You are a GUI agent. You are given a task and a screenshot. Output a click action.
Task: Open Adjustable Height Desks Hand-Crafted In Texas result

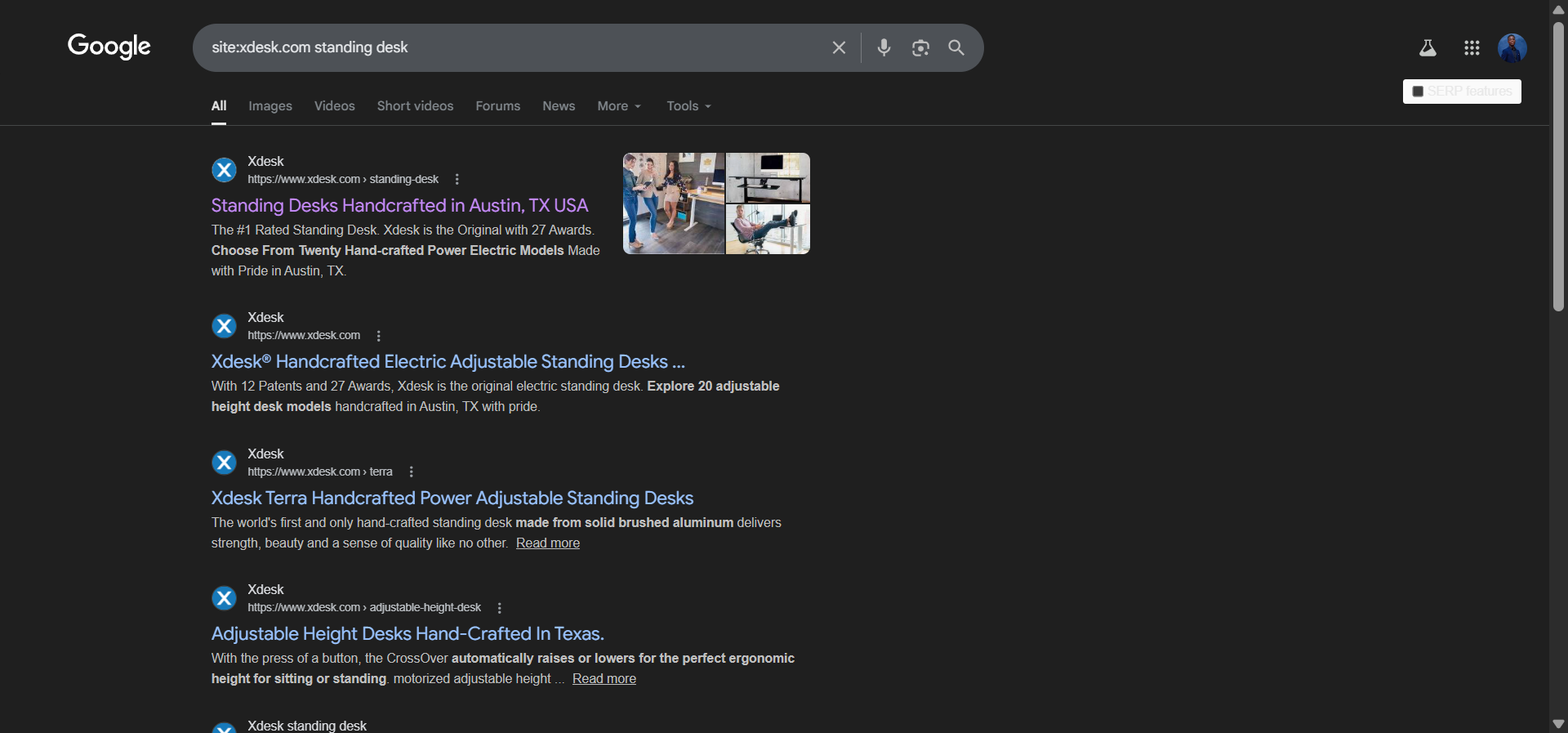pyautogui.click(x=408, y=633)
